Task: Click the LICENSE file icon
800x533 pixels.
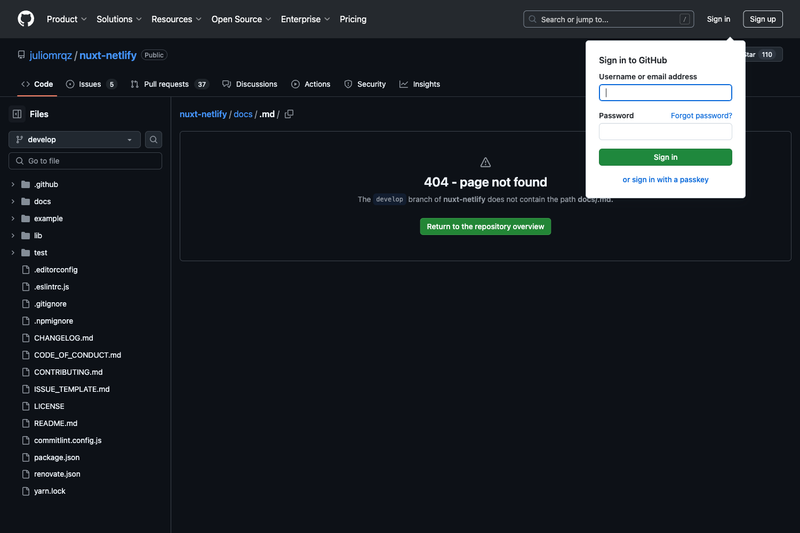Action: [26, 406]
